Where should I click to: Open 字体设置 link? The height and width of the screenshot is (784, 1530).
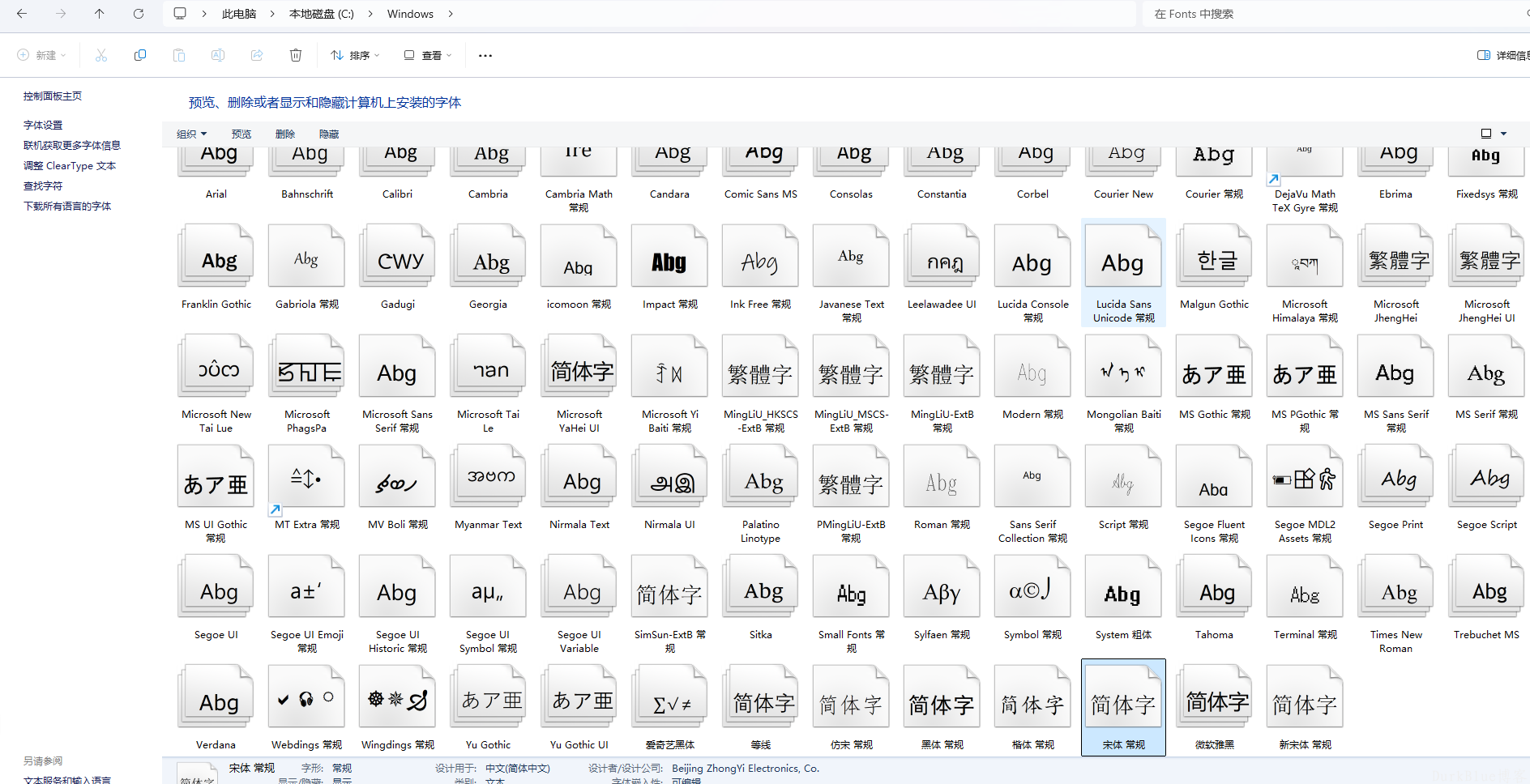tap(43, 125)
